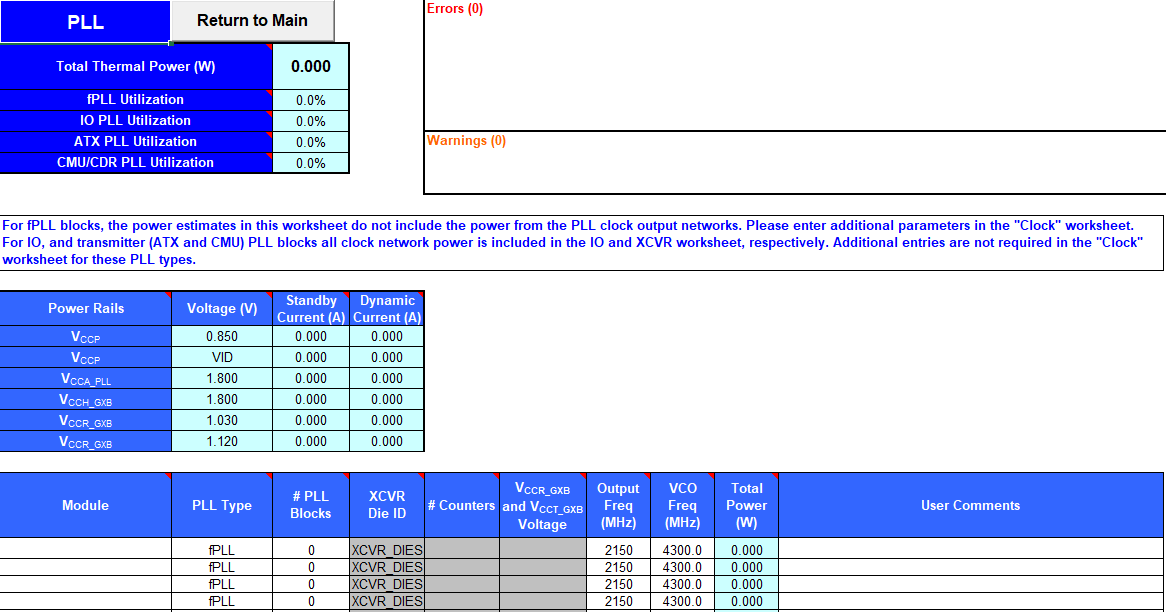Click the IO PLL Utilization percentage value
The image size is (1166, 612).
click(311, 121)
